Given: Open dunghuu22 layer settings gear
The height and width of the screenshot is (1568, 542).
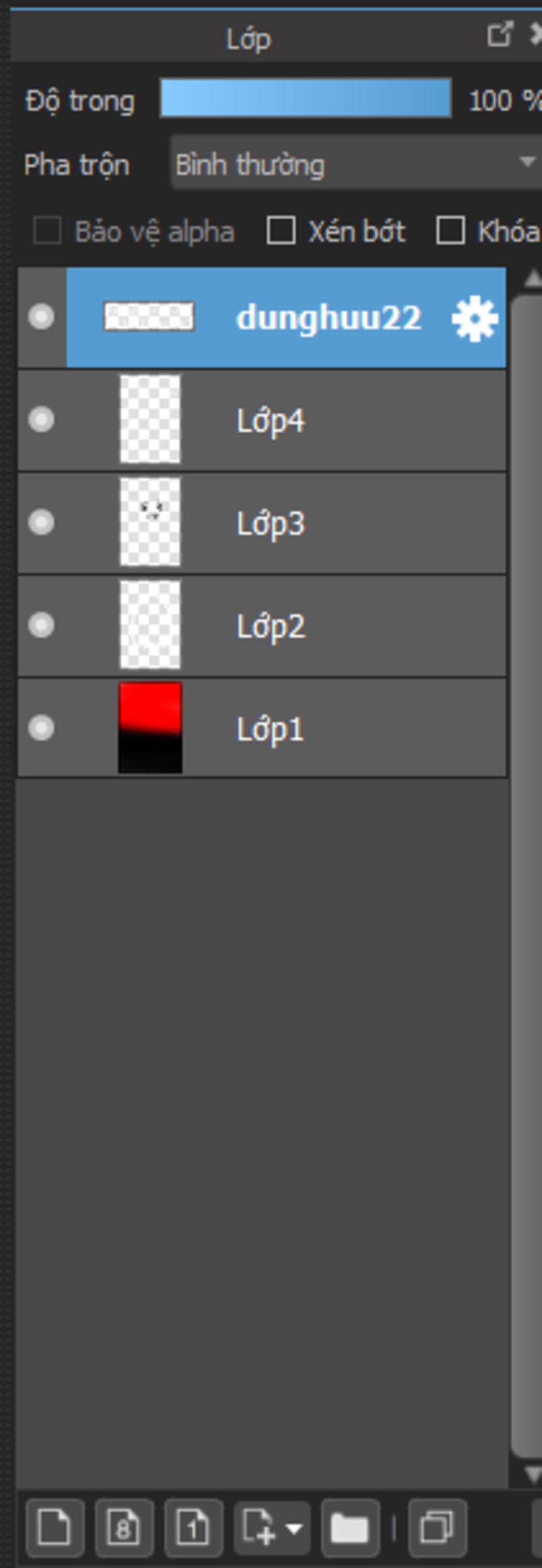Looking at the screenshot, I should pyautogui.click(x=475, y=318).
